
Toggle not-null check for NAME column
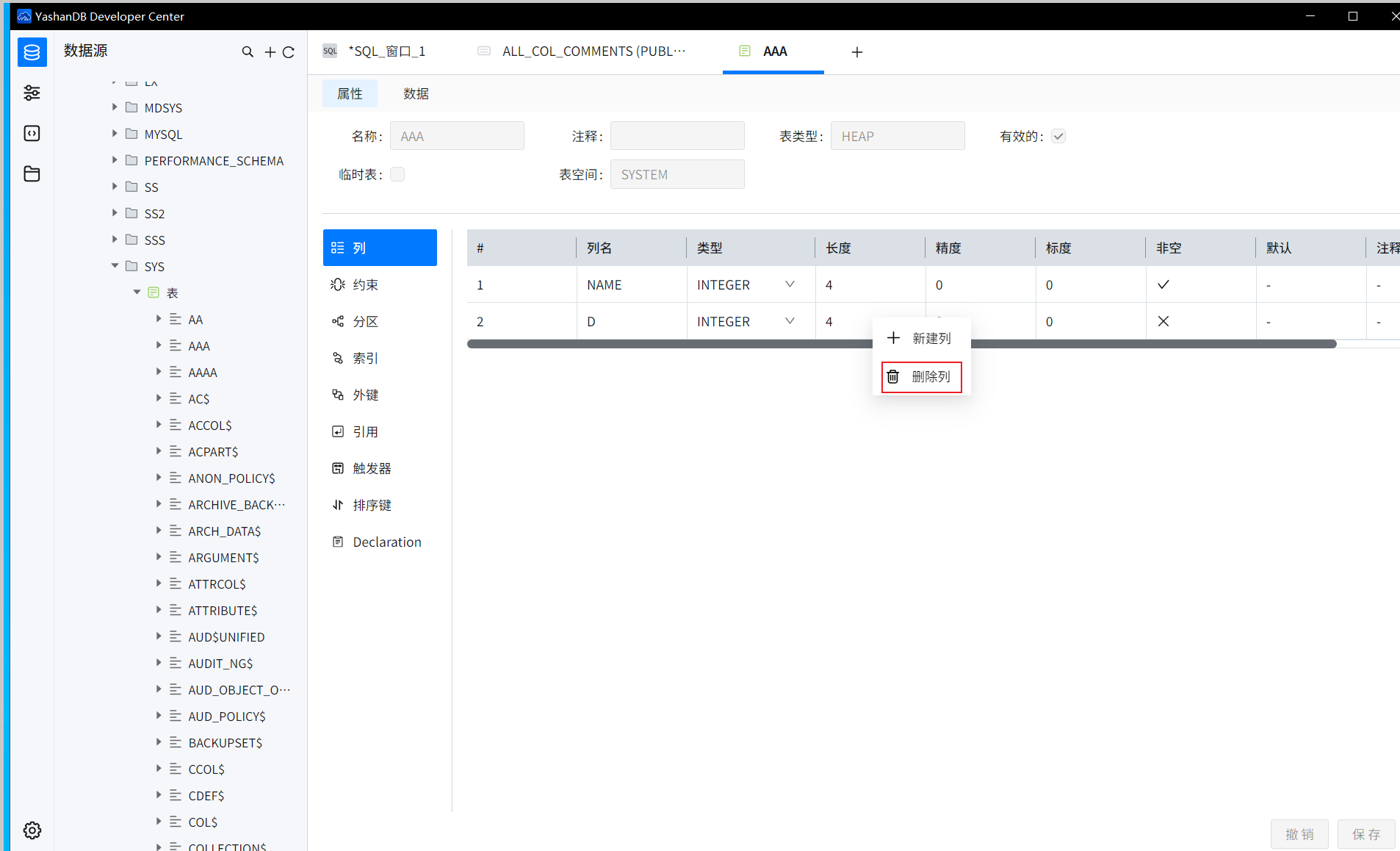(x=1163, y=284)
